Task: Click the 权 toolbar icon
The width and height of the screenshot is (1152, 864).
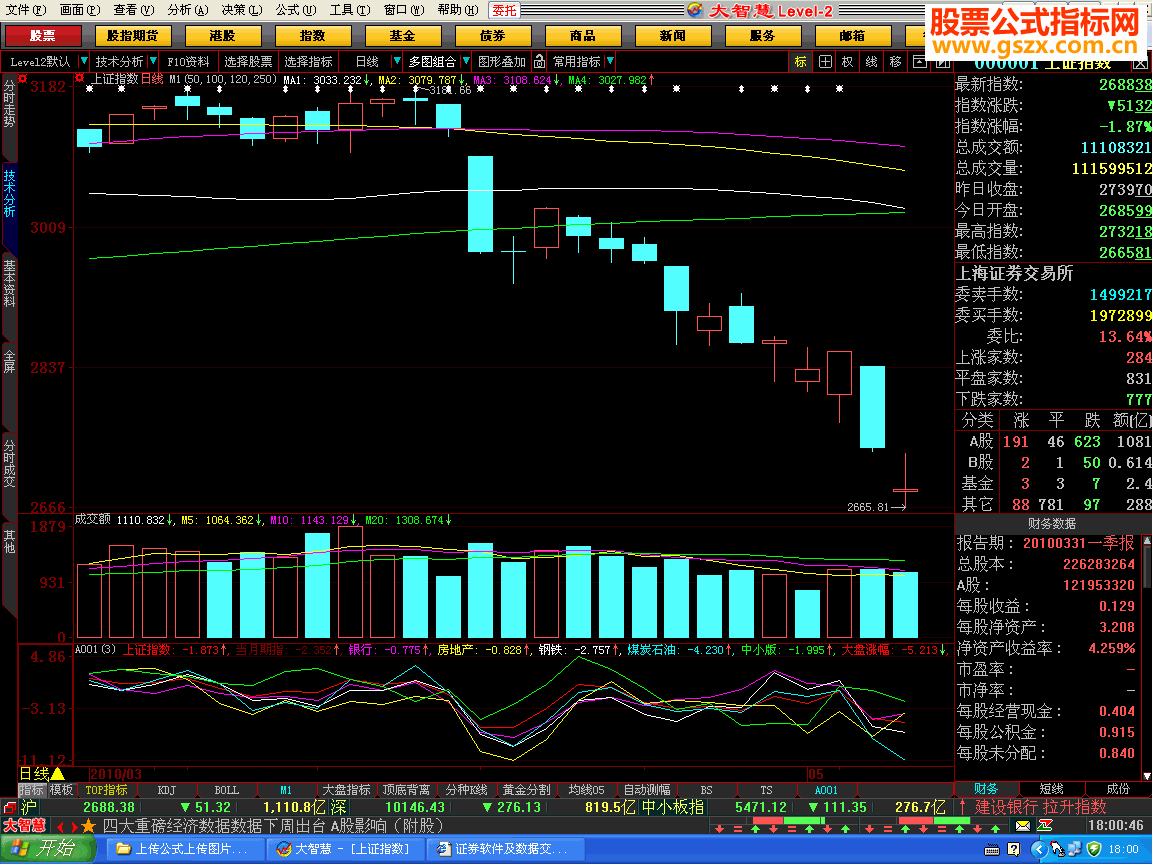Action: pyautogui.click(x=848, y=62)
